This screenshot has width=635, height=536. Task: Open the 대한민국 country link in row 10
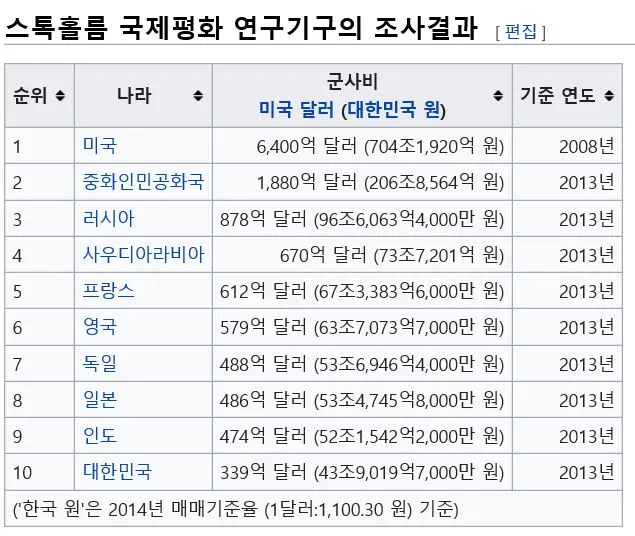117,471
